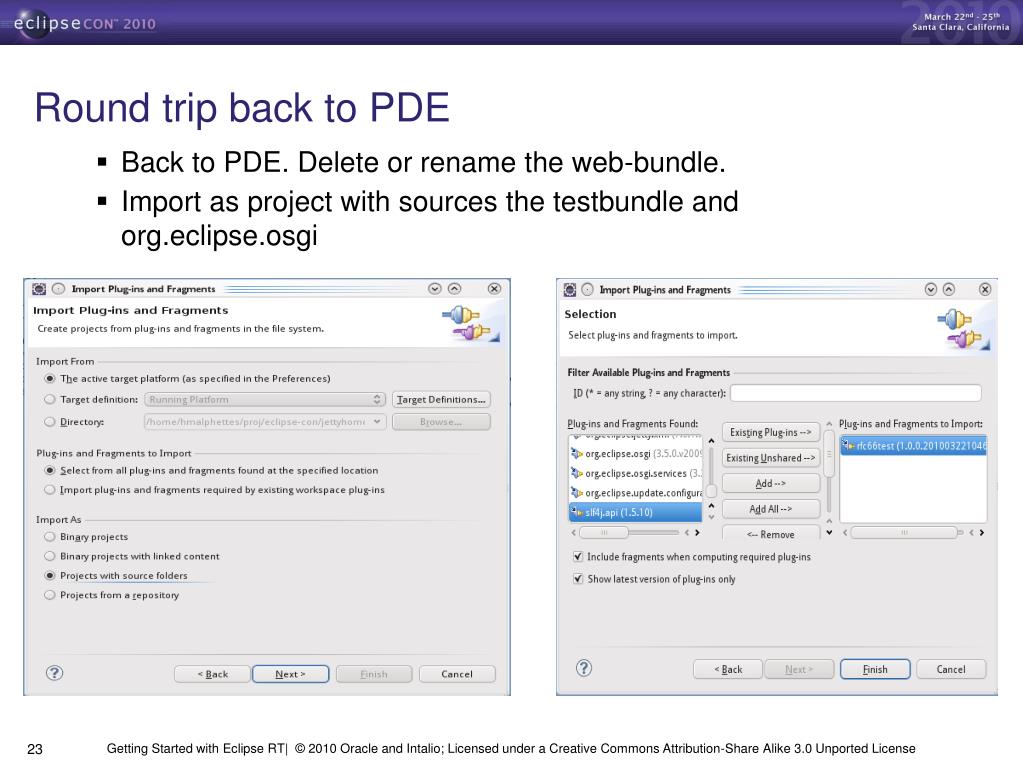Viewport: 1023px width, 767px height.
Task: Click Back in the left dialog
Action: point(213,674)
